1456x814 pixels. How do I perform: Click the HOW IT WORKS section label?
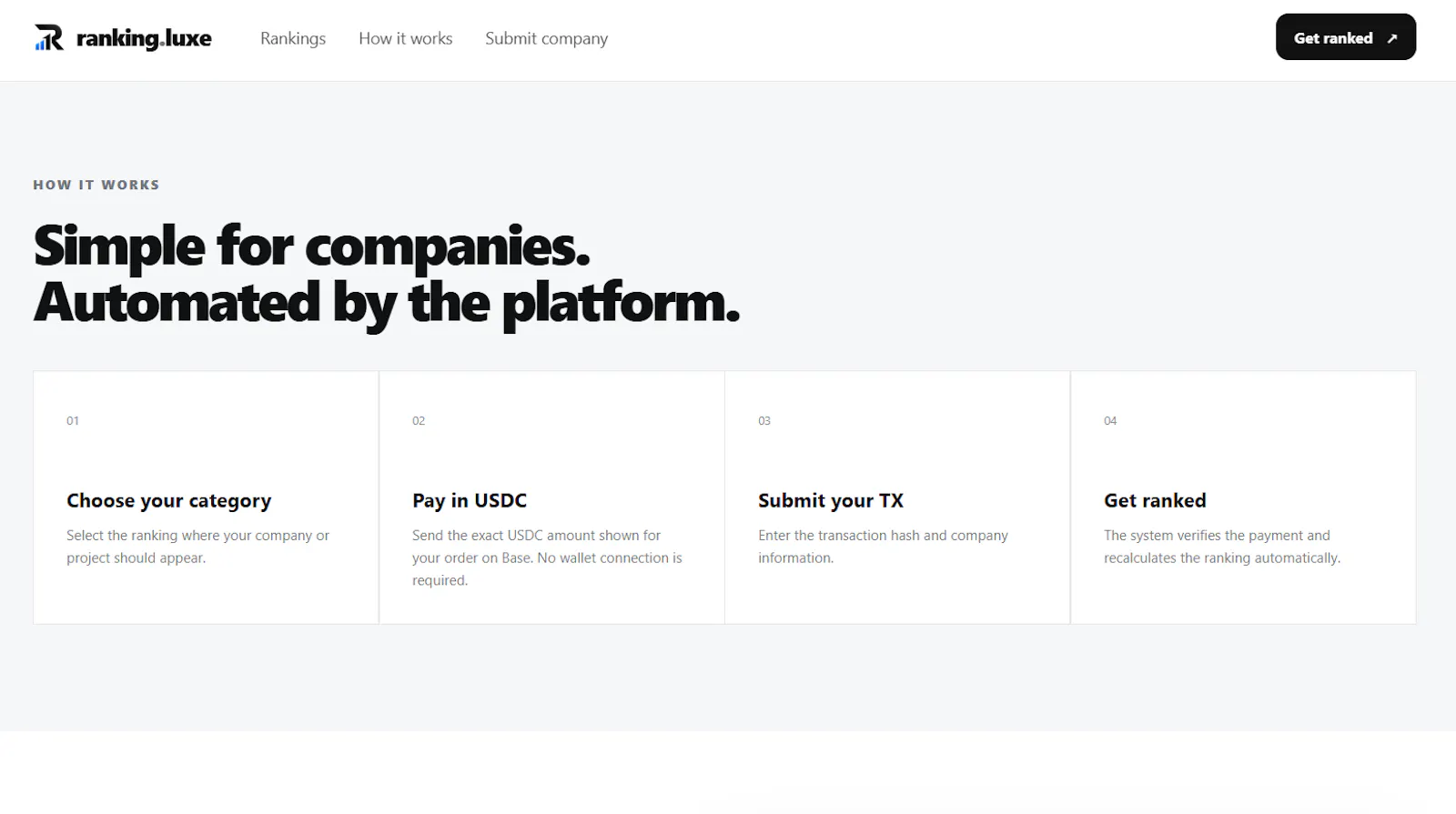[x=96, y=185]
